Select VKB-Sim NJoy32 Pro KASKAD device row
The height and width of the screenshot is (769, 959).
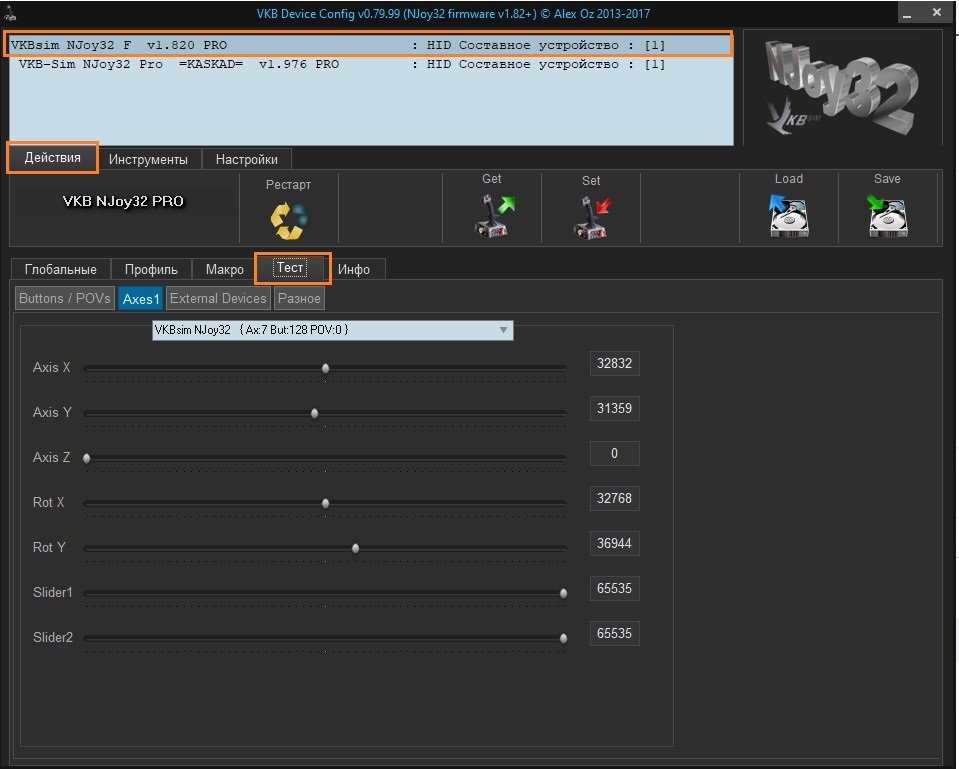click(340, 64)
